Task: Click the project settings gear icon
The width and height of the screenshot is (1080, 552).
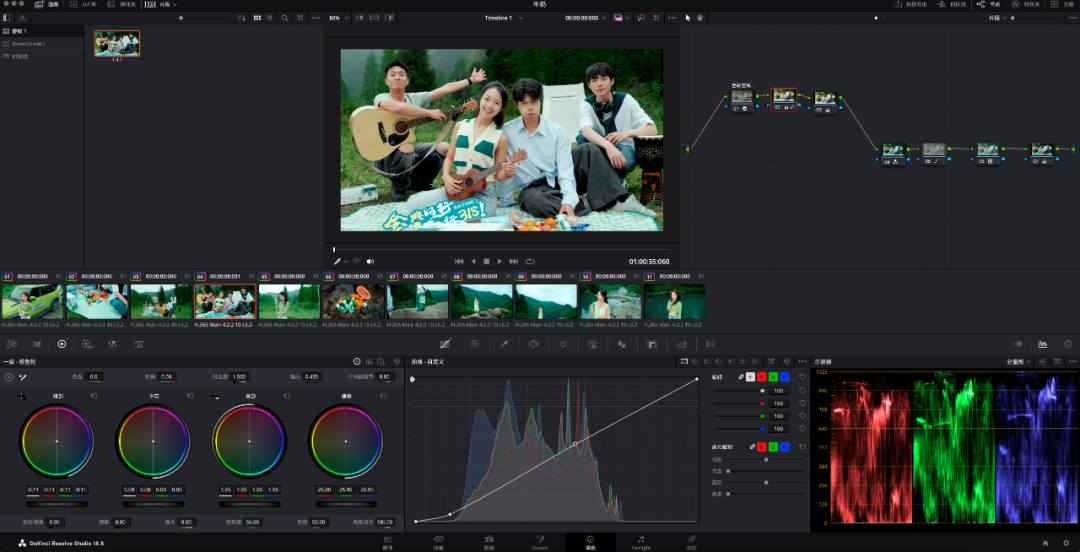Action: click(x=1066, y=543)
